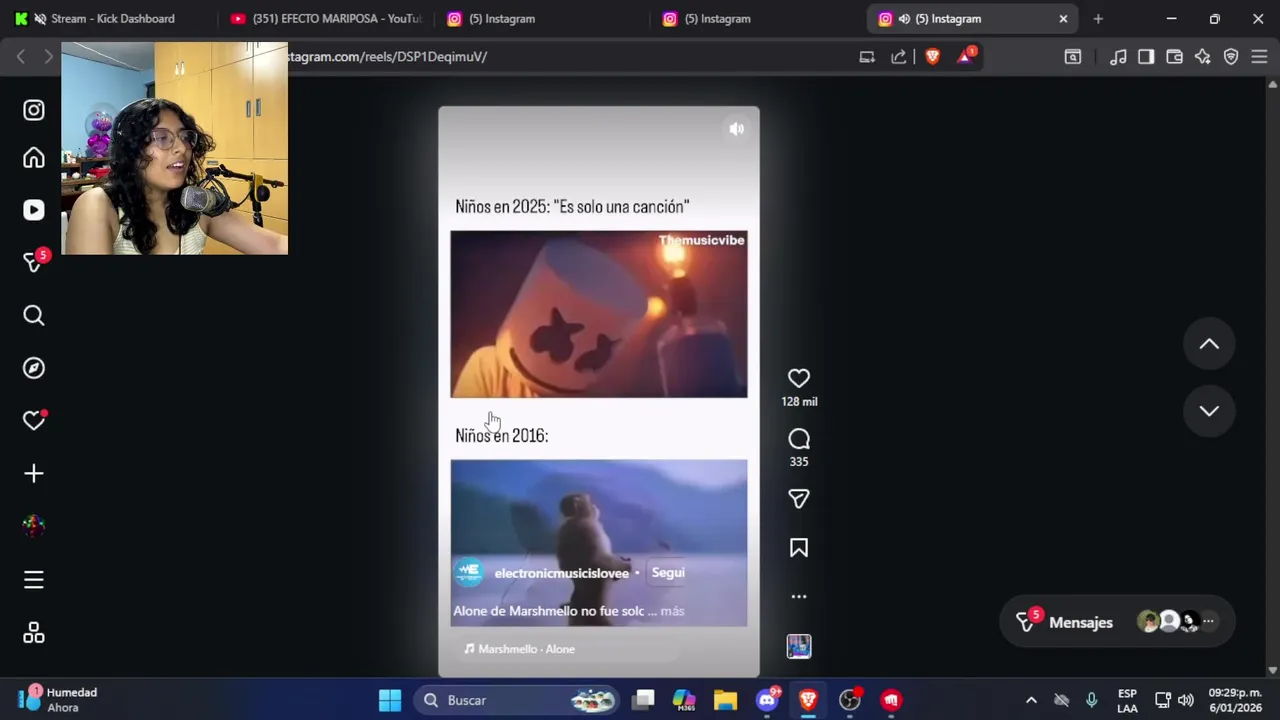1280x720 pixels.
Task: Open Brave Rewards triangle icon
Action: coord(965,57)
